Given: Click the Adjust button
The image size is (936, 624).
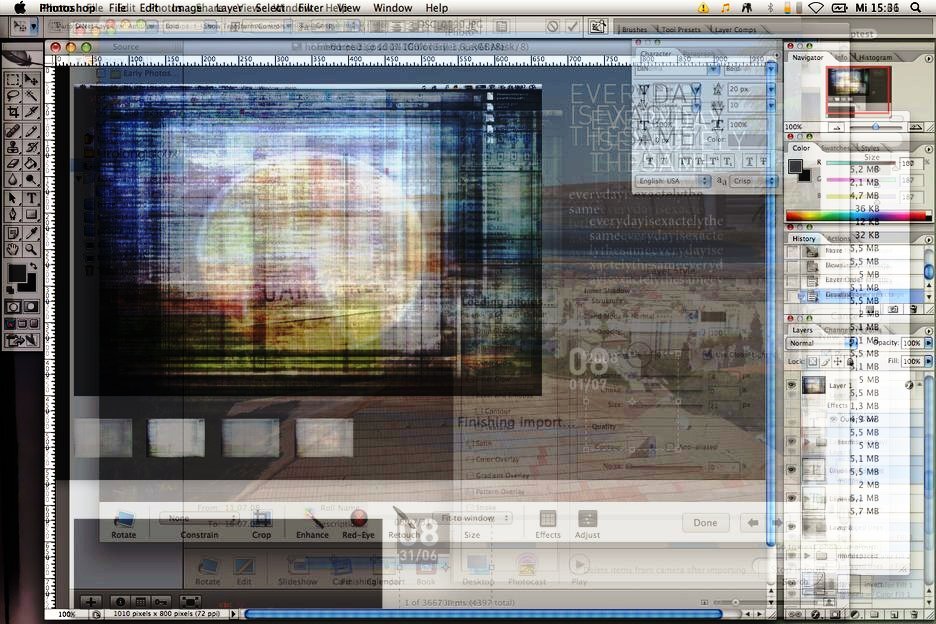Looking at the screenshot, I should [587, 525].
